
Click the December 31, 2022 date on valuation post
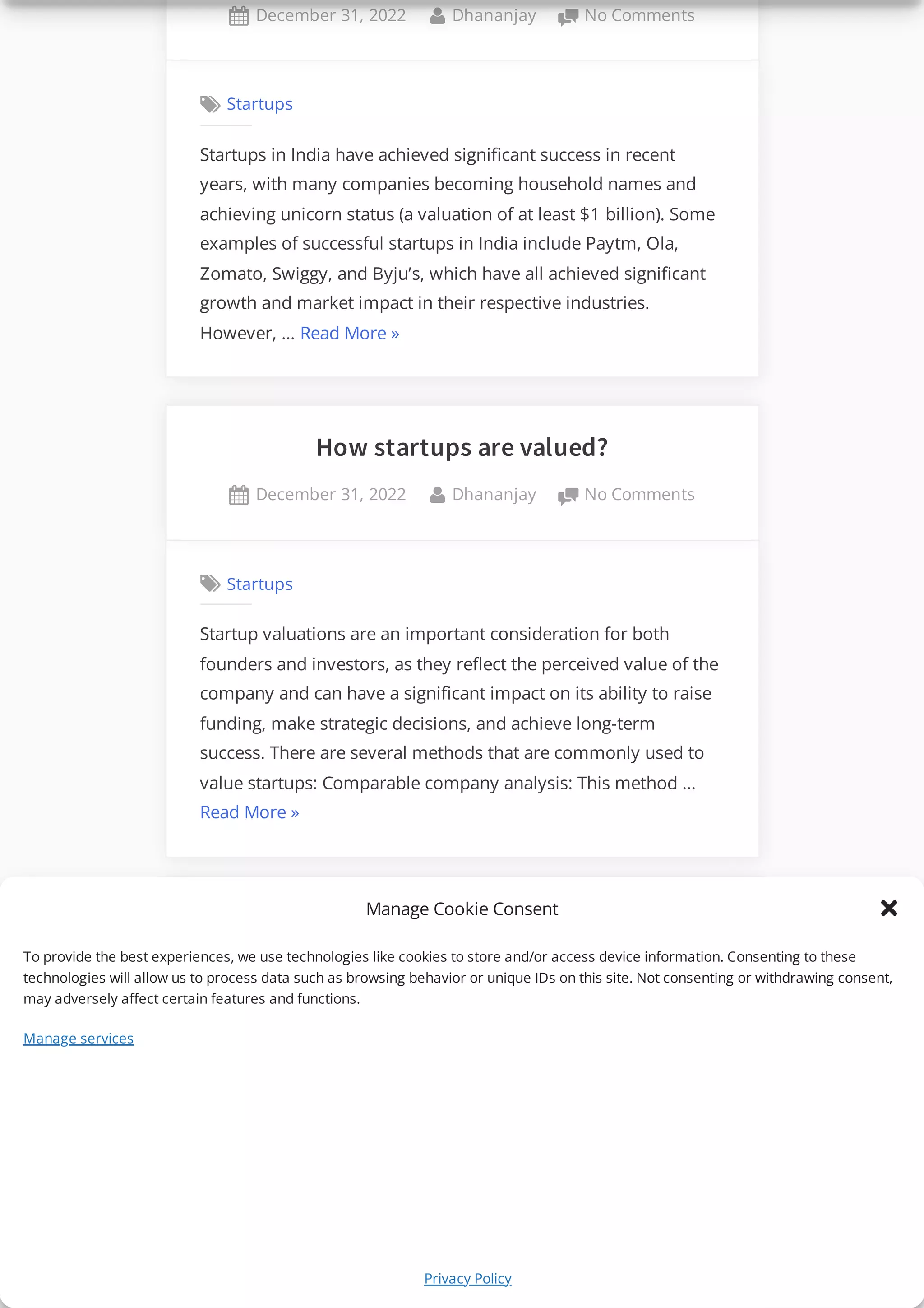(x=330, y=495)
